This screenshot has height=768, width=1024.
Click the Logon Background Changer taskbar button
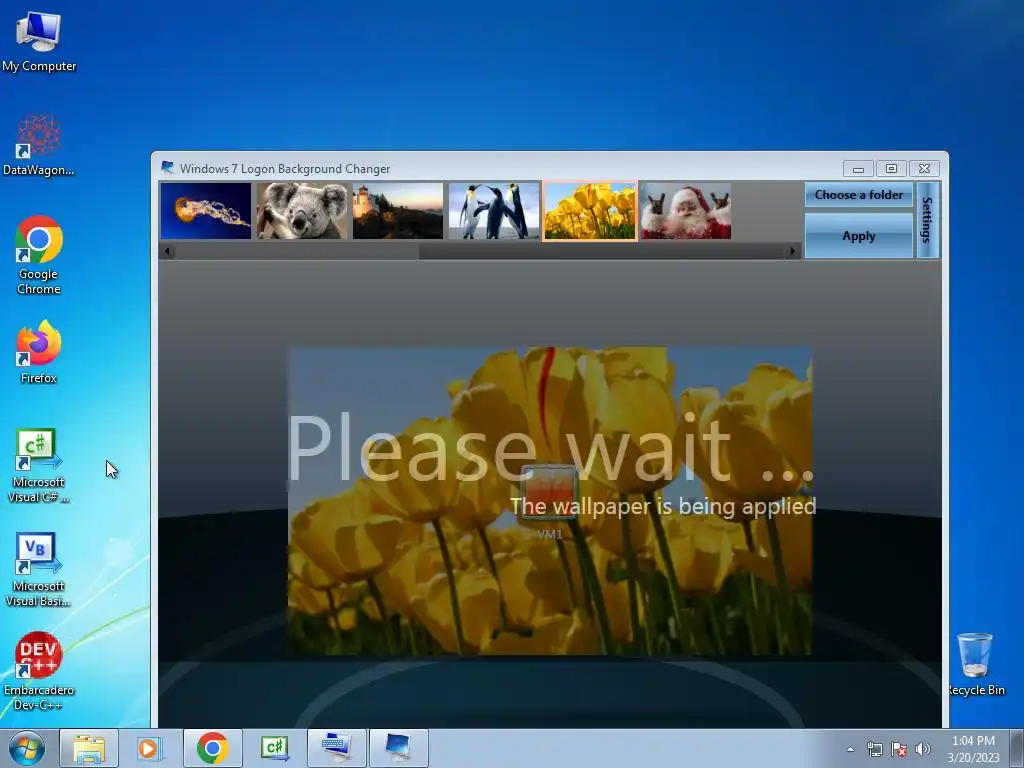pos(398,748)
